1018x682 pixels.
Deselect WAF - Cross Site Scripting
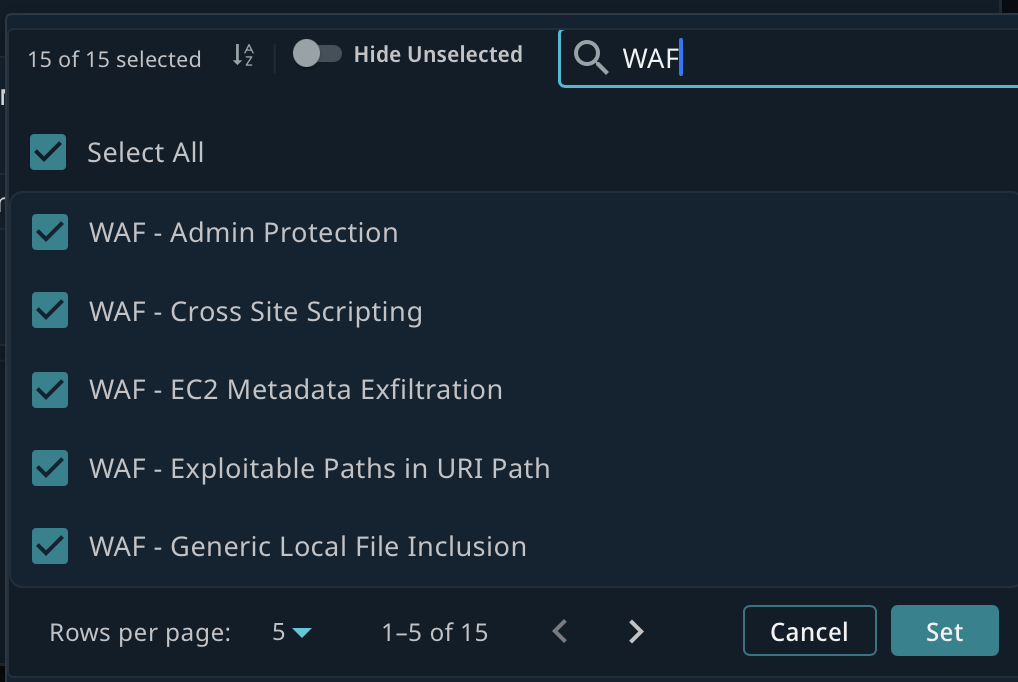[49, 311]
